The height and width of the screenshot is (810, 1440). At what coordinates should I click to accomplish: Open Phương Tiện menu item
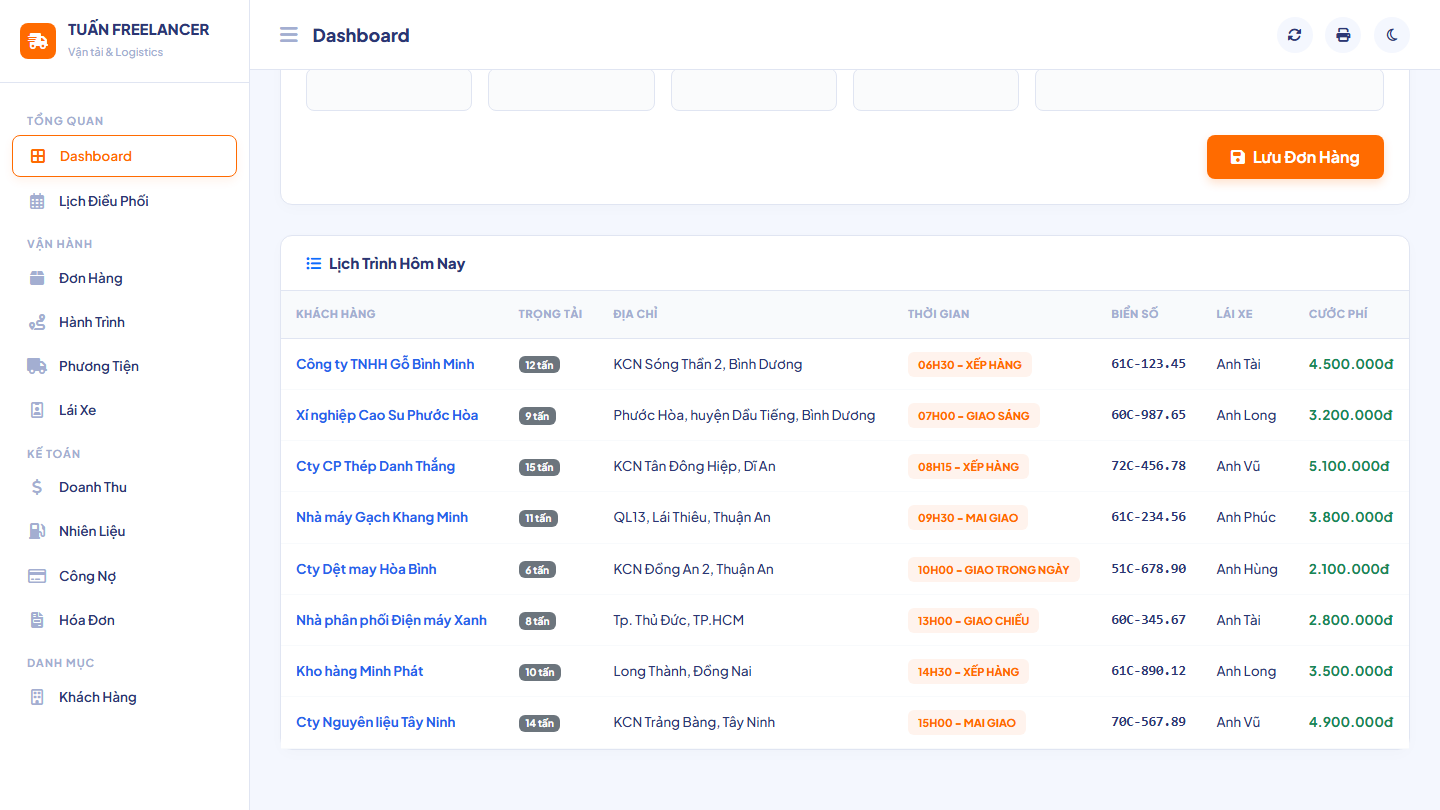(x=124, y=366)
